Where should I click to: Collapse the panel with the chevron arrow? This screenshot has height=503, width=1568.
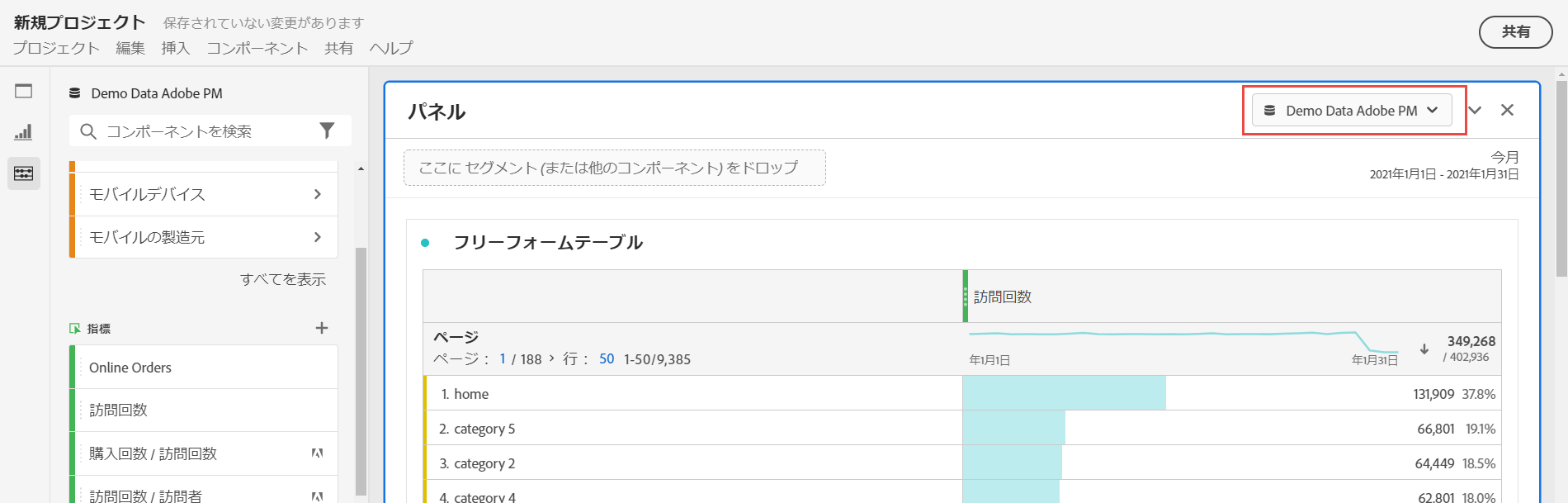[1475, 111]
